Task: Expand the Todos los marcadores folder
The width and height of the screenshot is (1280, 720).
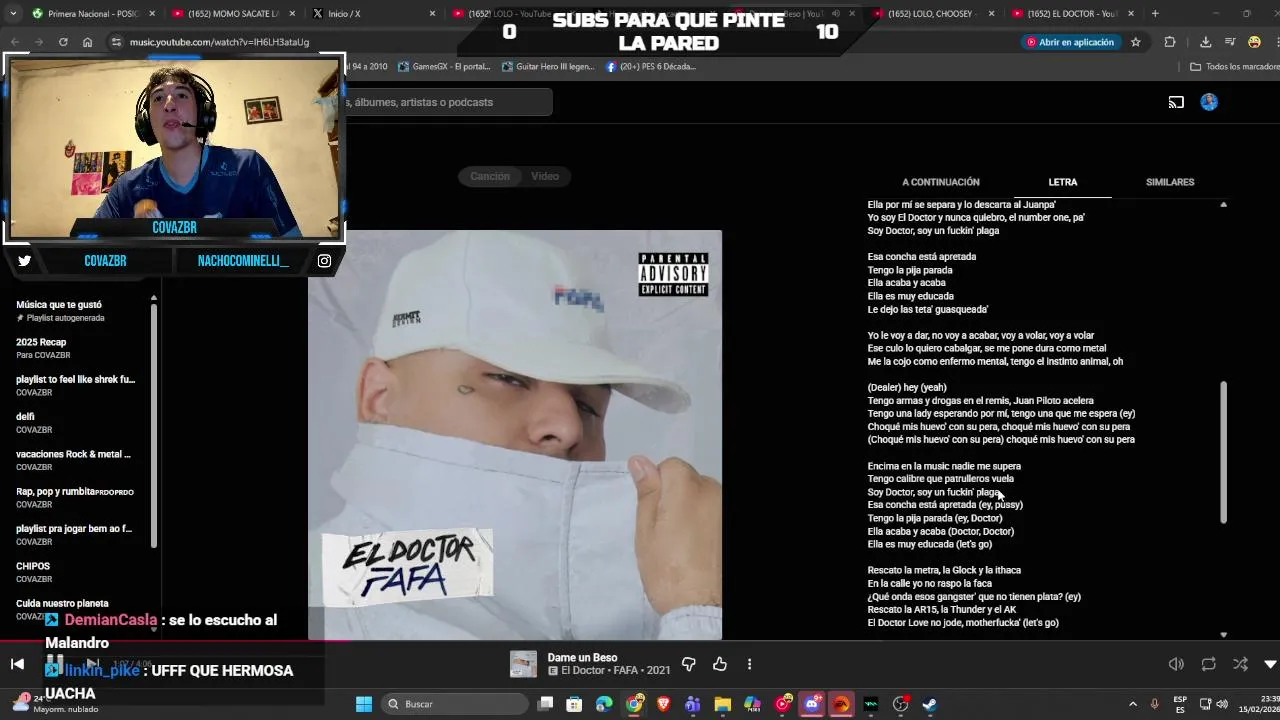Action: tap(1234, 66)
